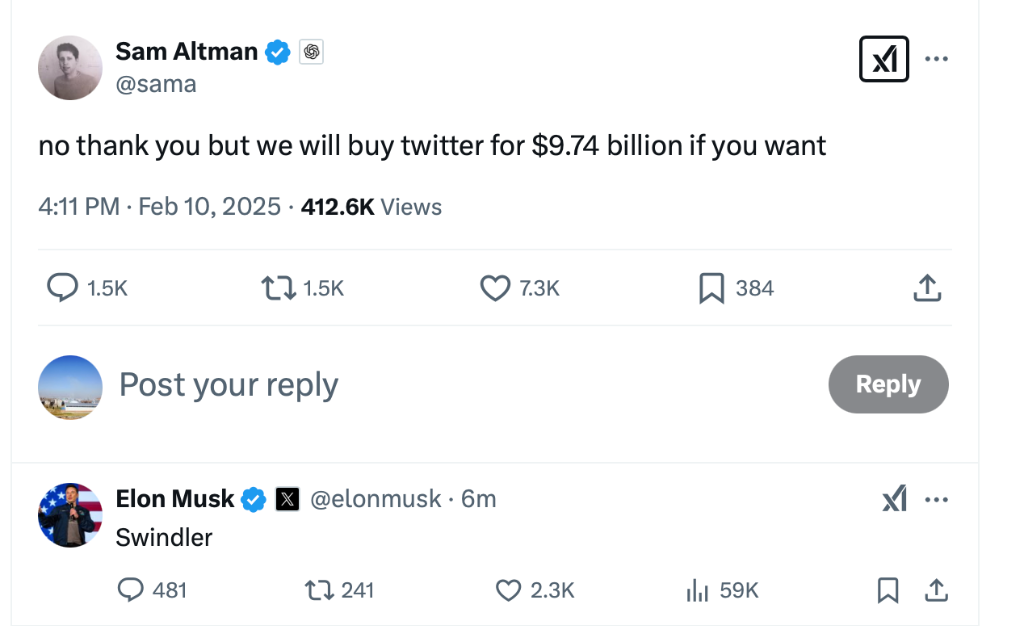The height and width of the screenshot is (626, 1024).
Task: Like Elon Musk's reply with 2.3K likes
Action: click(x=510, y=590)
